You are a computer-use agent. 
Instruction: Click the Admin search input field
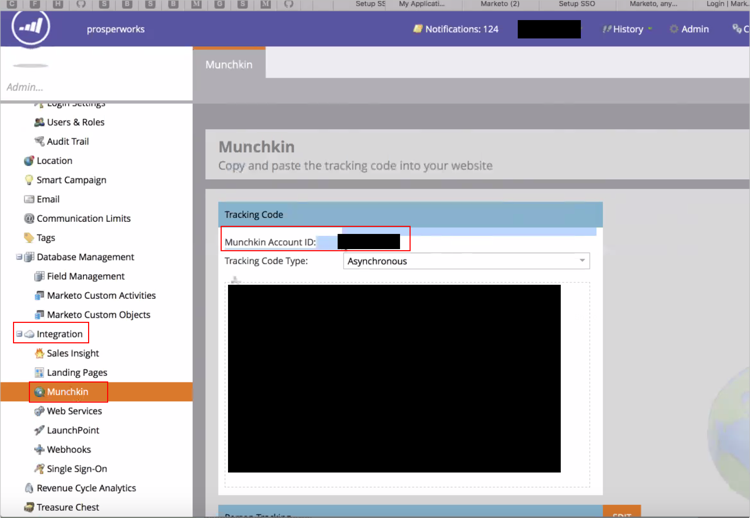point(95,87)
